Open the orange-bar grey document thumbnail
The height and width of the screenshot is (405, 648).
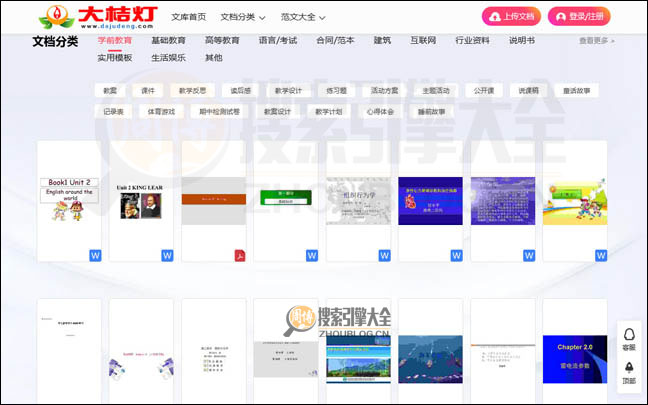click(214, 201)
